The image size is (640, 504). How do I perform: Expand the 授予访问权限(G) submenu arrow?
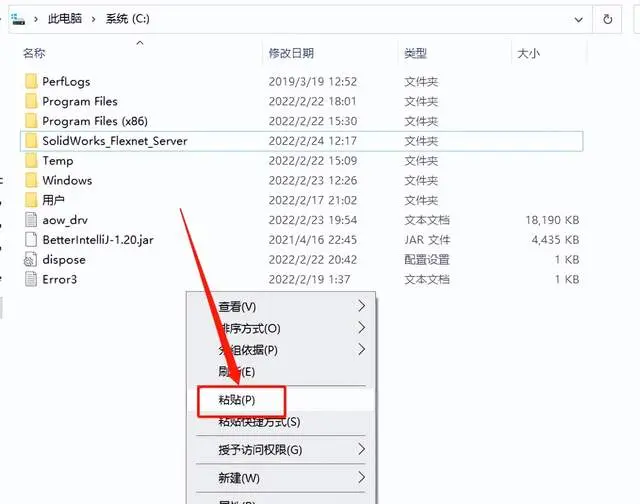361,449
